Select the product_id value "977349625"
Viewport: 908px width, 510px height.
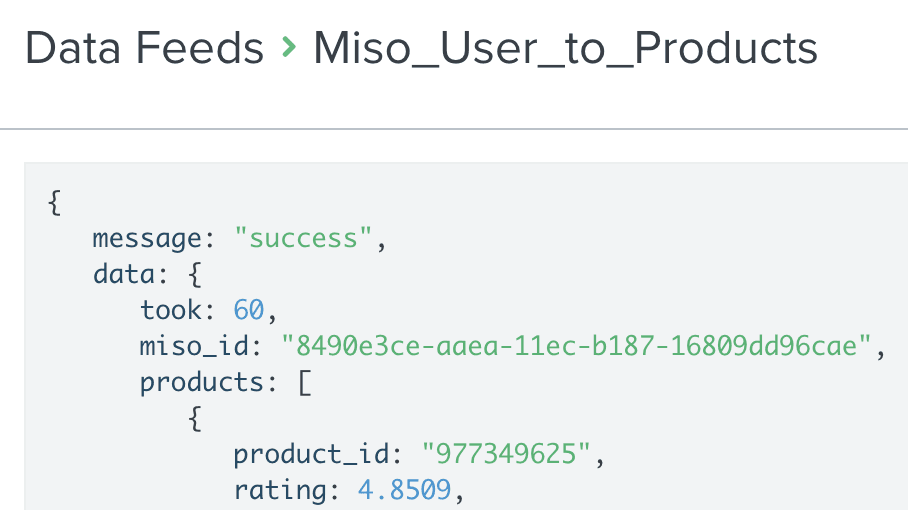point(506,453)
